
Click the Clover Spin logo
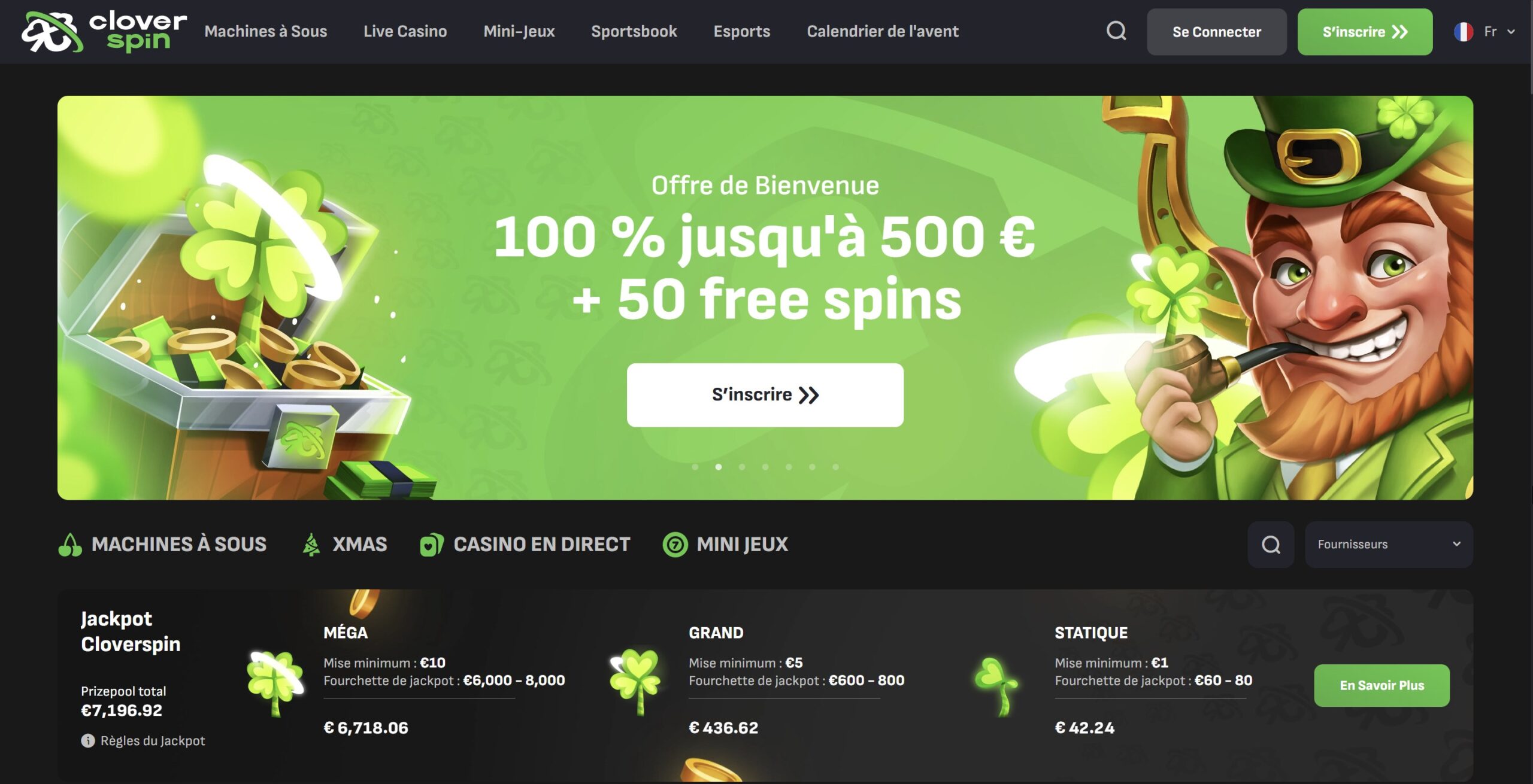pyautogui.click(x=104, y=31)
